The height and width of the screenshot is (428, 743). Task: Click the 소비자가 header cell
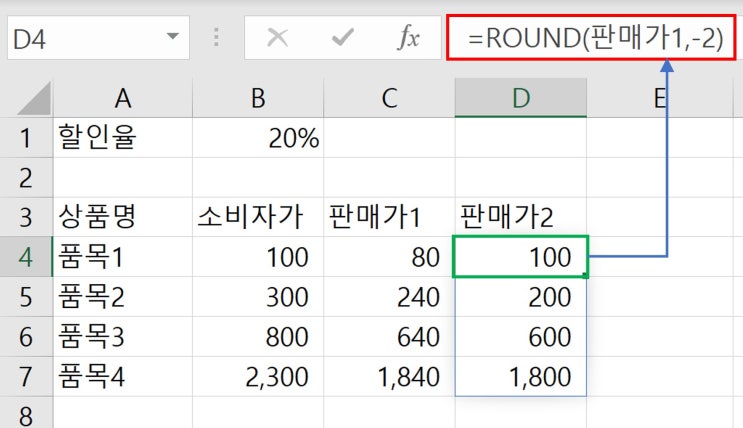(258, 218)
